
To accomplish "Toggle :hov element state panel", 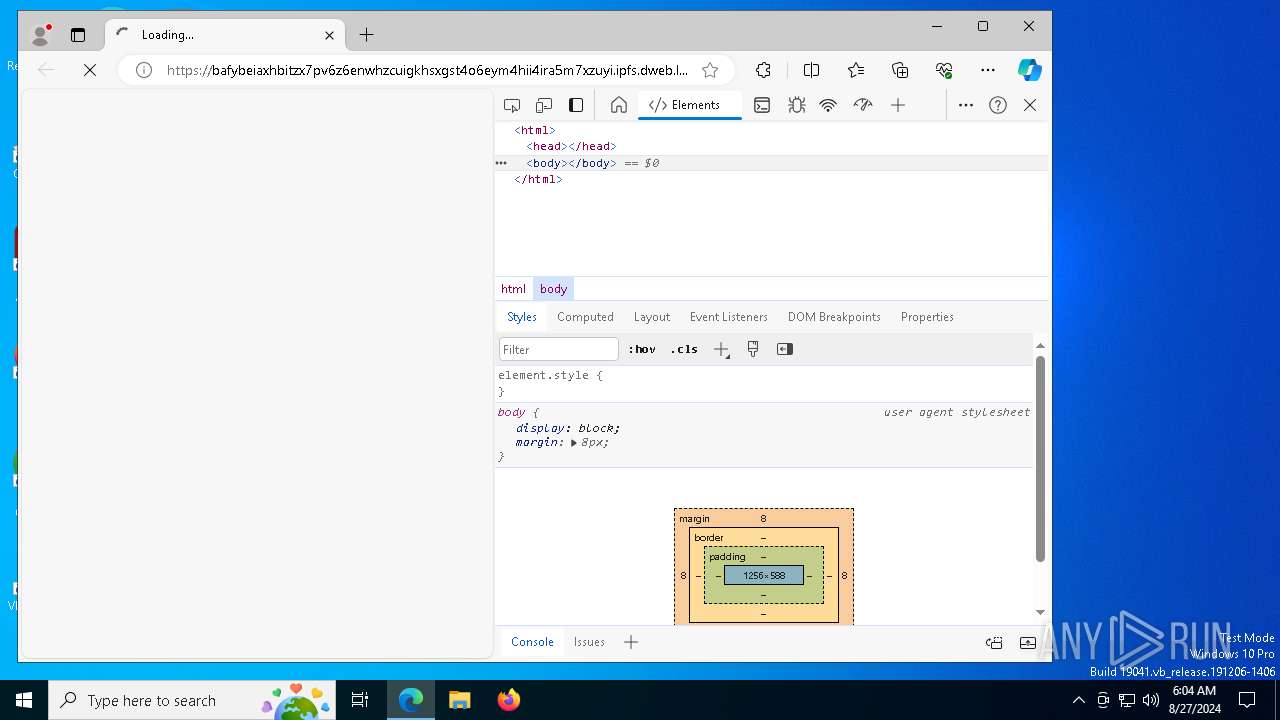I will click(642, 349).
